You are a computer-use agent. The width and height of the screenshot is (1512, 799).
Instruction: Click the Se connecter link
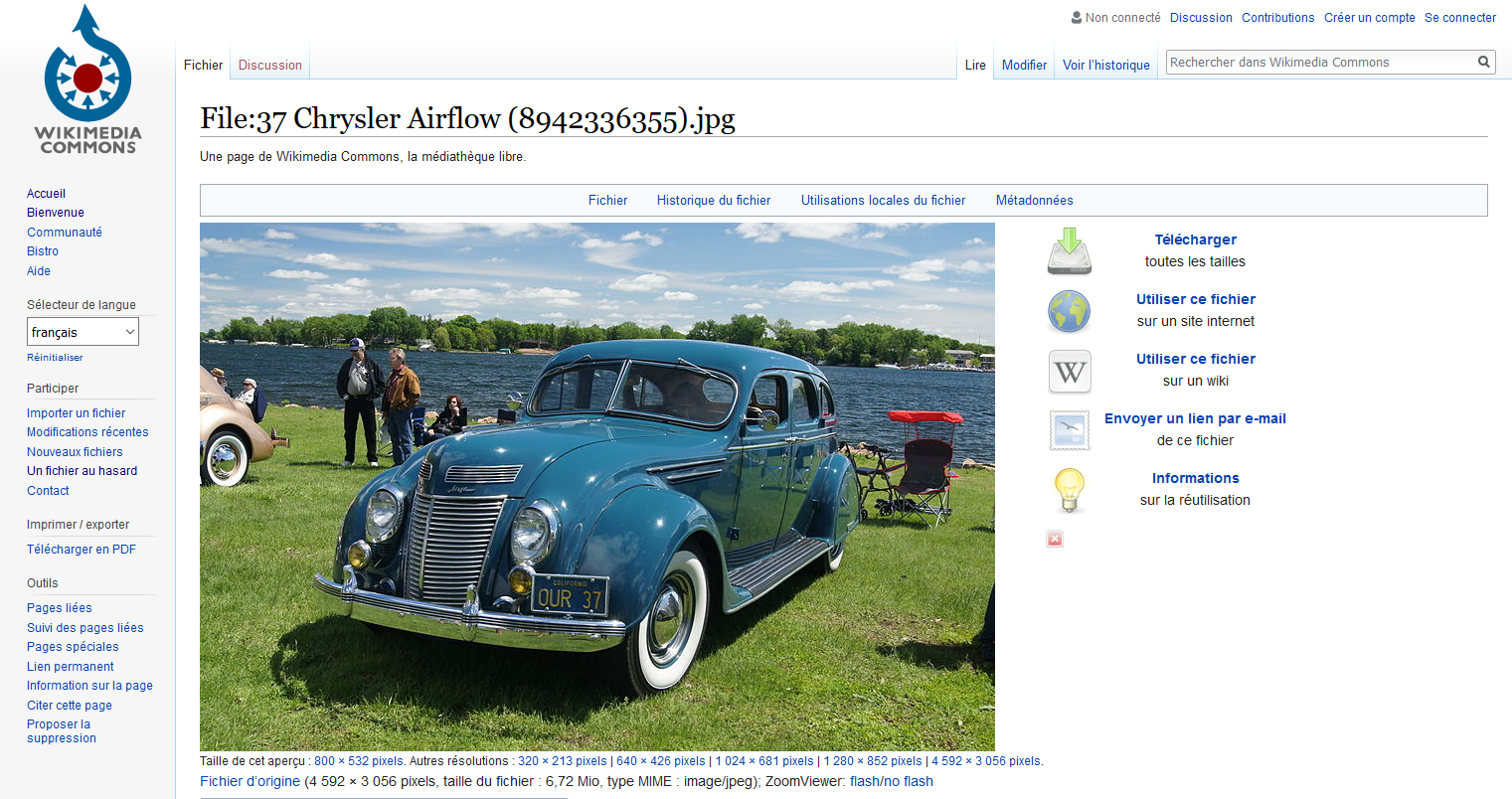(x=1459, y=18)
